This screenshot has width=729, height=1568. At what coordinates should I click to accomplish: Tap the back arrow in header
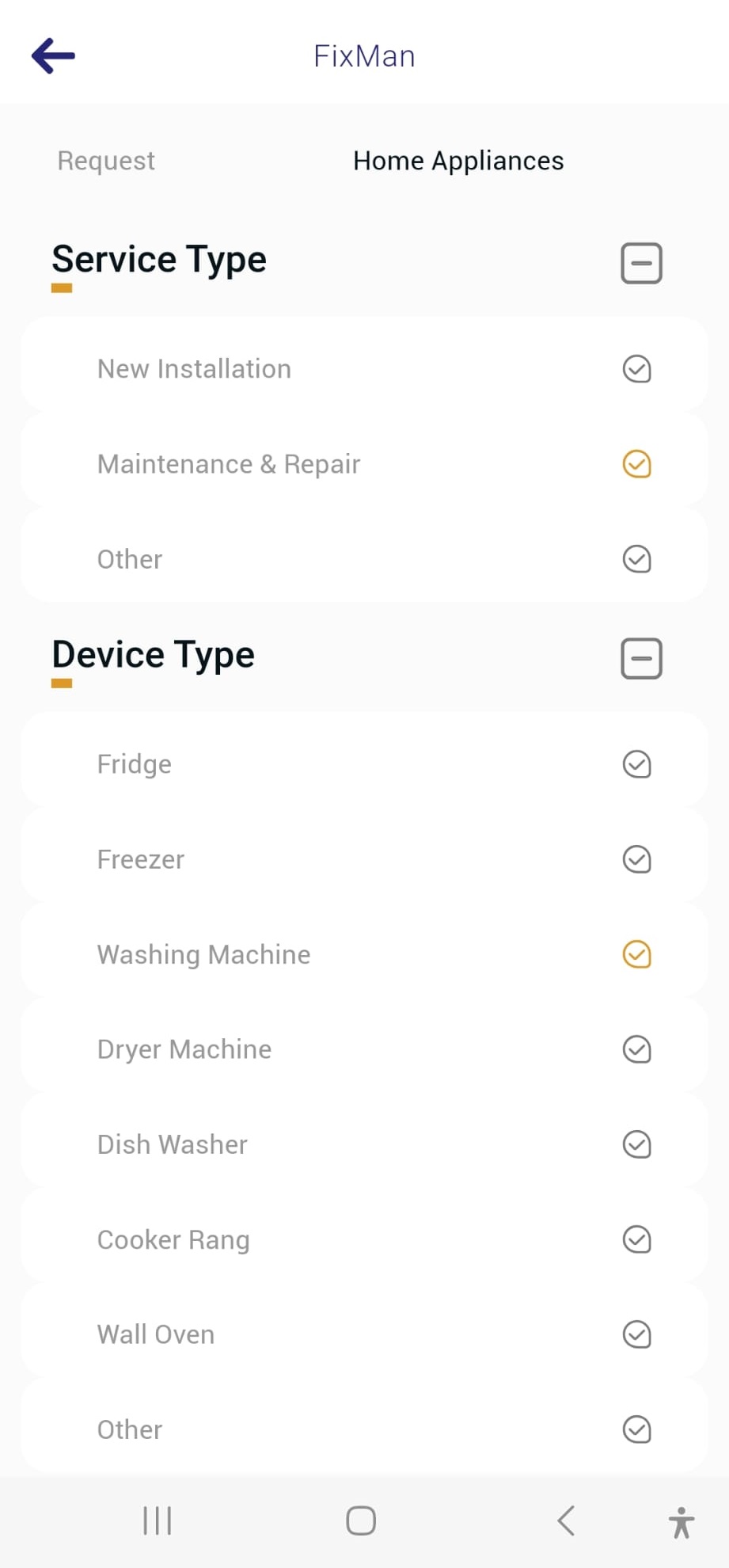53,56
